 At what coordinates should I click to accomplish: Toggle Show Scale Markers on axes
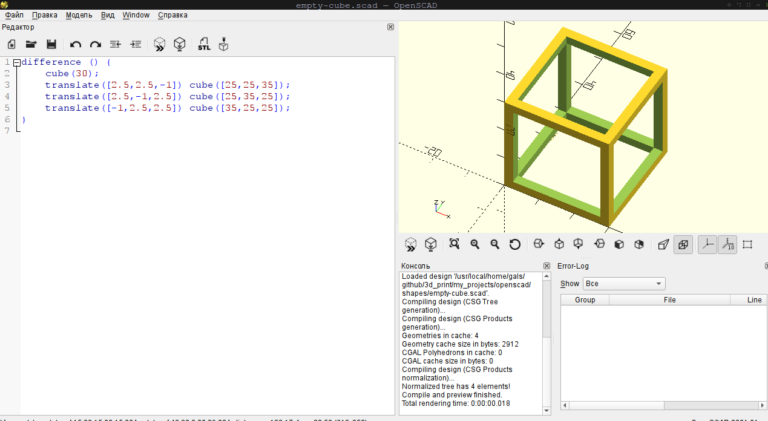click(x=727, y=244)
